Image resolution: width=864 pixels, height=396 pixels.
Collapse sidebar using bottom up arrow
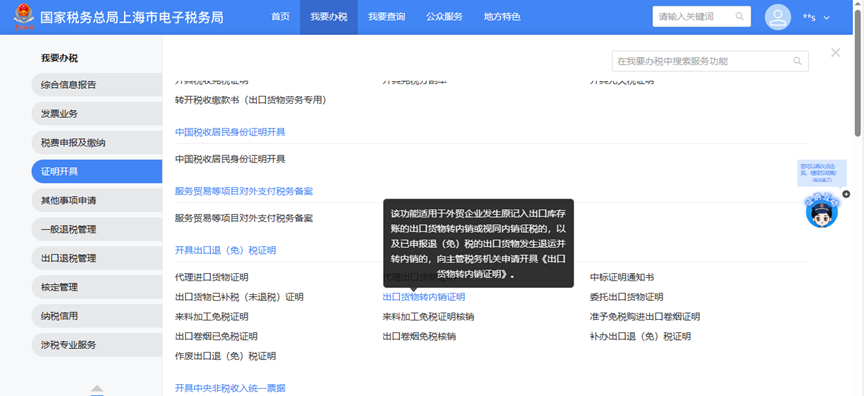[97, 389]
